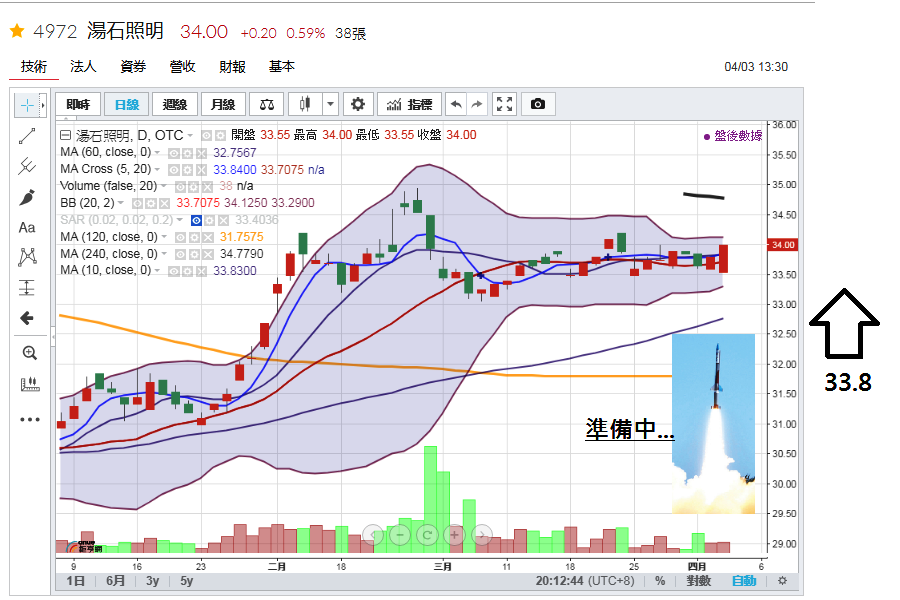Toggle visibility of 湯石照明 main series
This screenshot has width=900, height=600.
click(207, 136)
